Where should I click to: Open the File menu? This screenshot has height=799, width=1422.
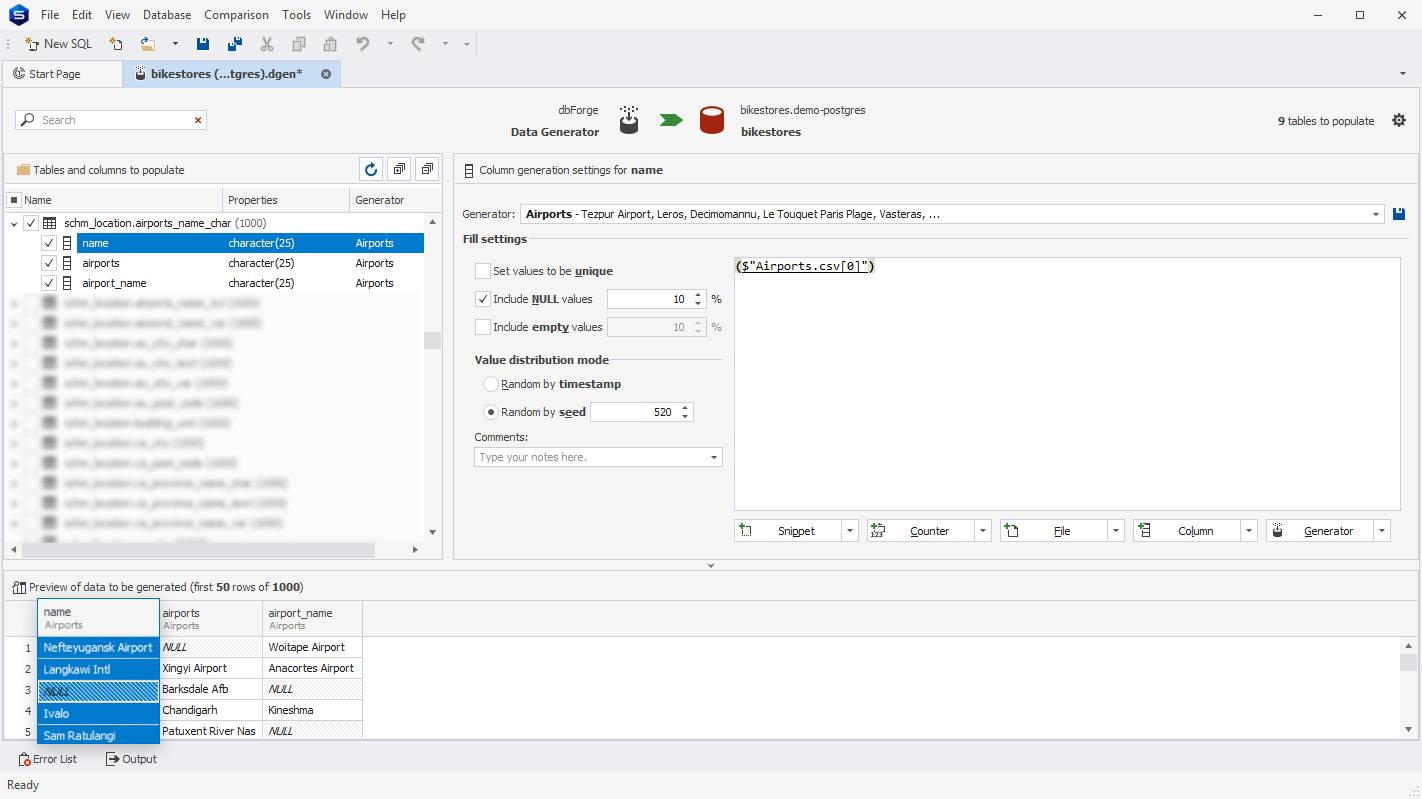point(50,15)
